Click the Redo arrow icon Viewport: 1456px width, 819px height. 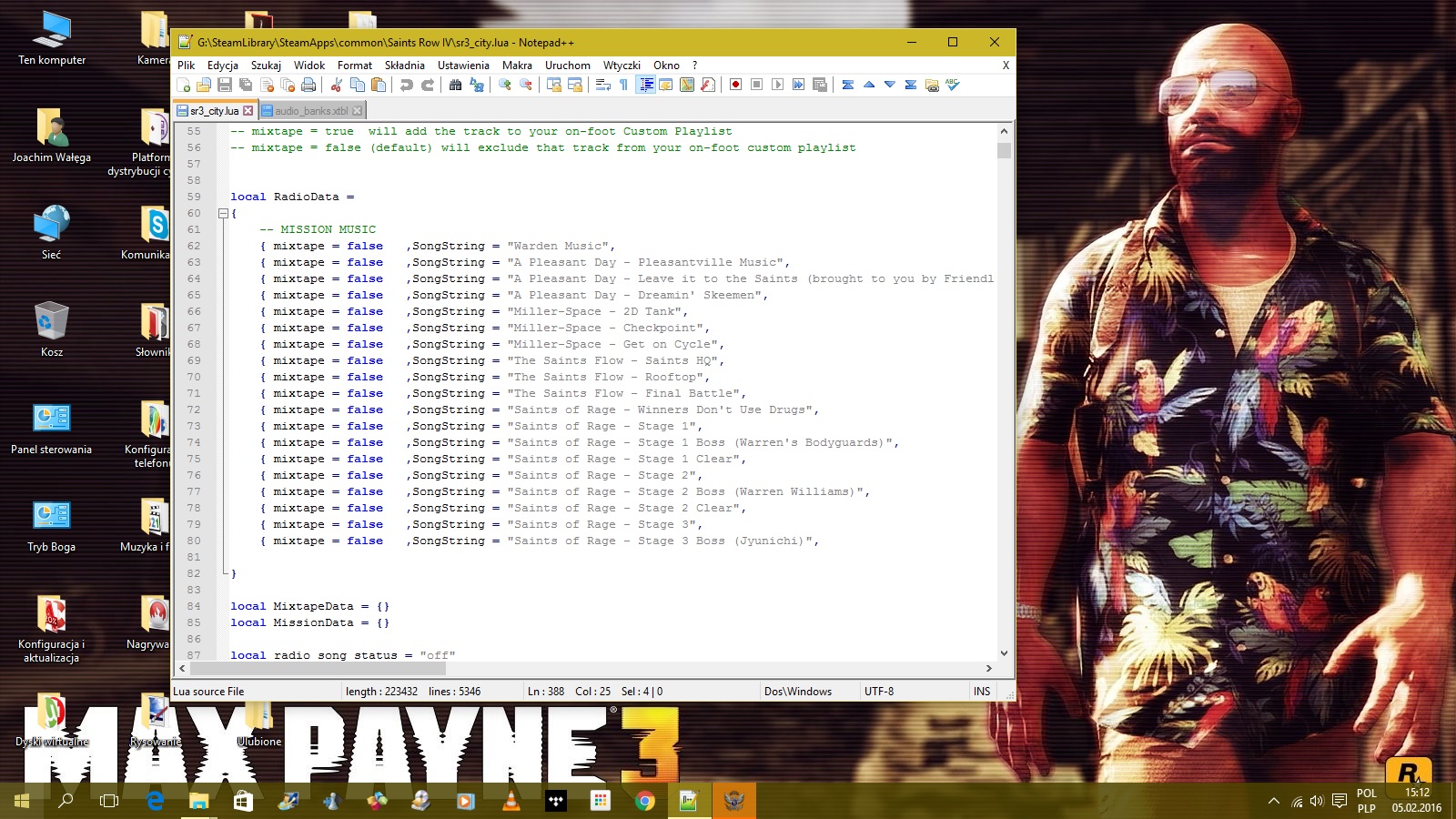[x=427, y=85]
